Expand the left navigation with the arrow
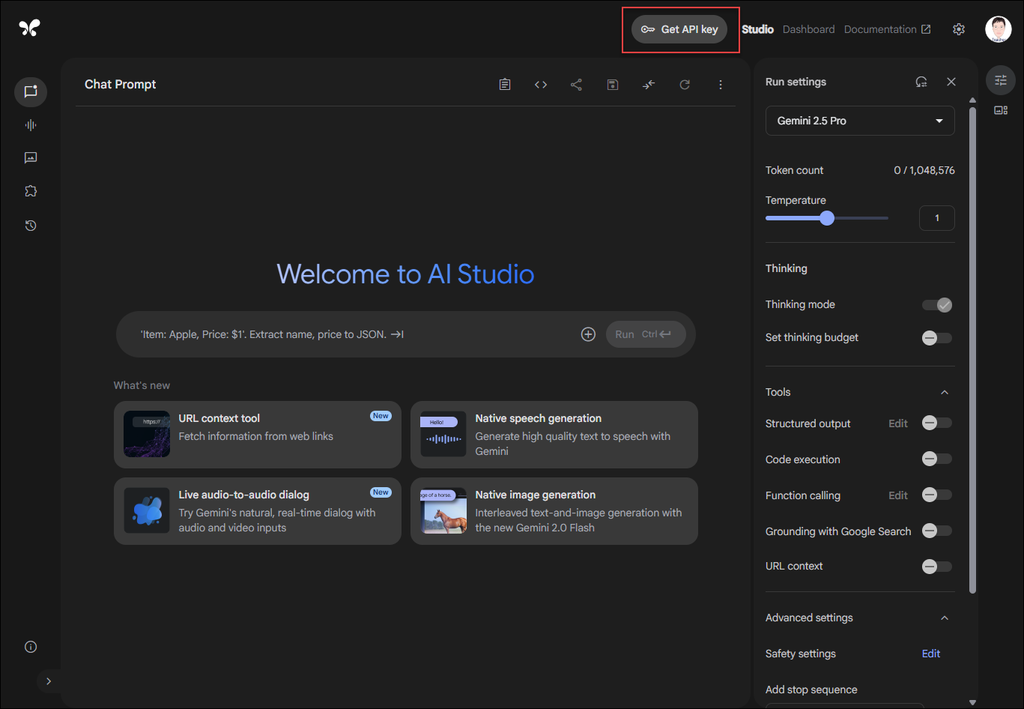The image size is (1024, 709). tap(48, 681)
